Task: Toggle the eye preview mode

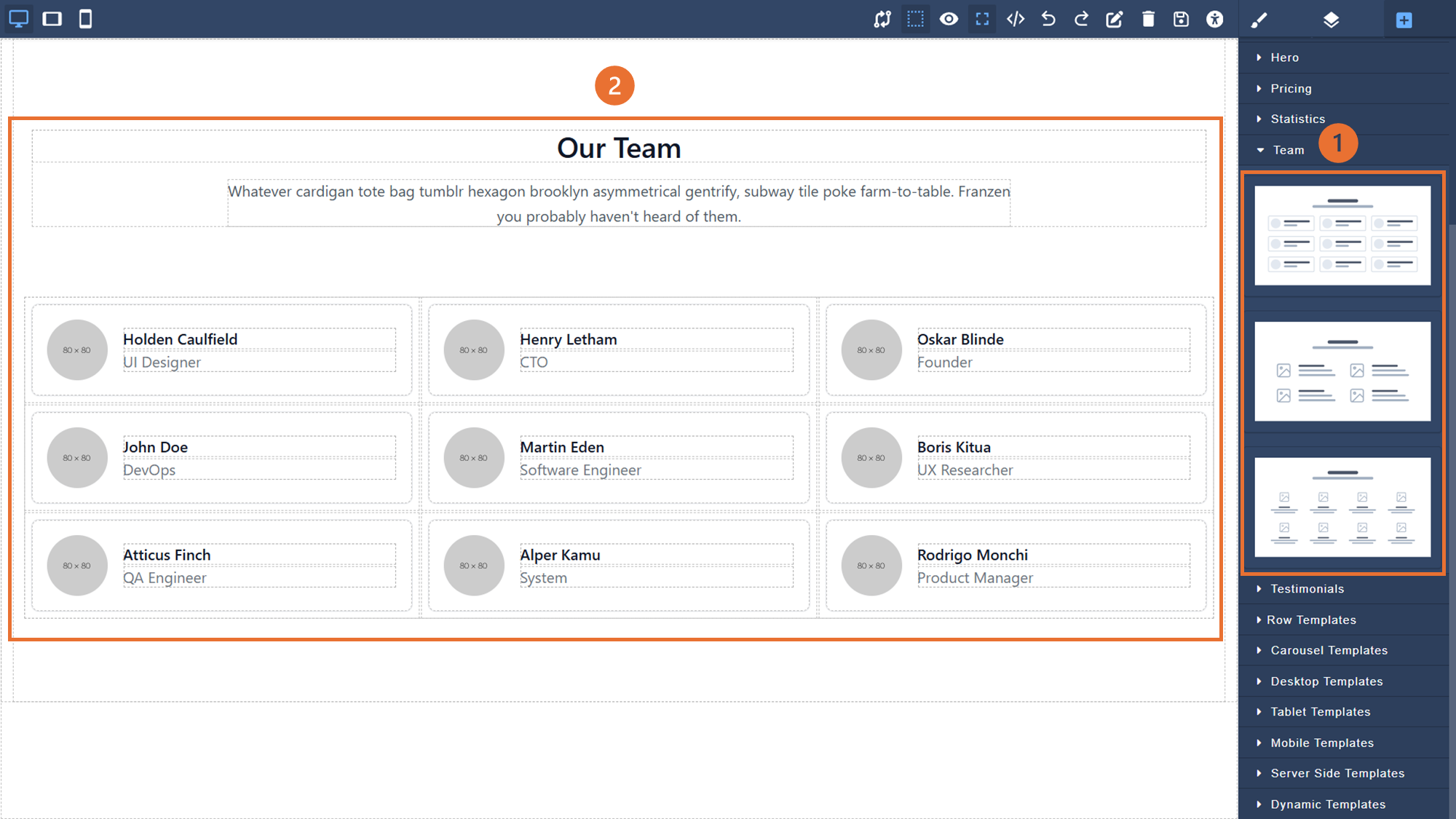Action: coord(949,19)
